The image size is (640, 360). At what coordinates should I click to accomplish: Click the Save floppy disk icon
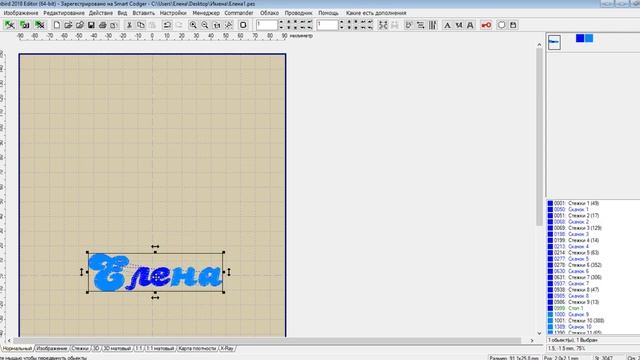click(91, 25)
